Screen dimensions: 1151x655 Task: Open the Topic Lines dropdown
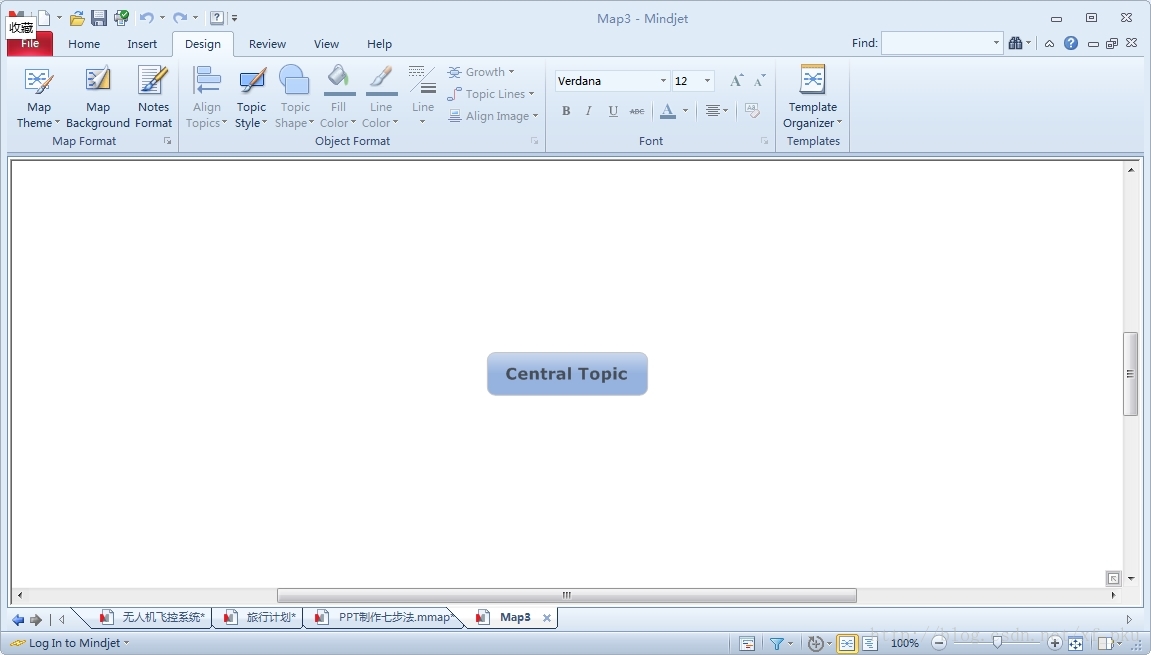coord(490,94)
